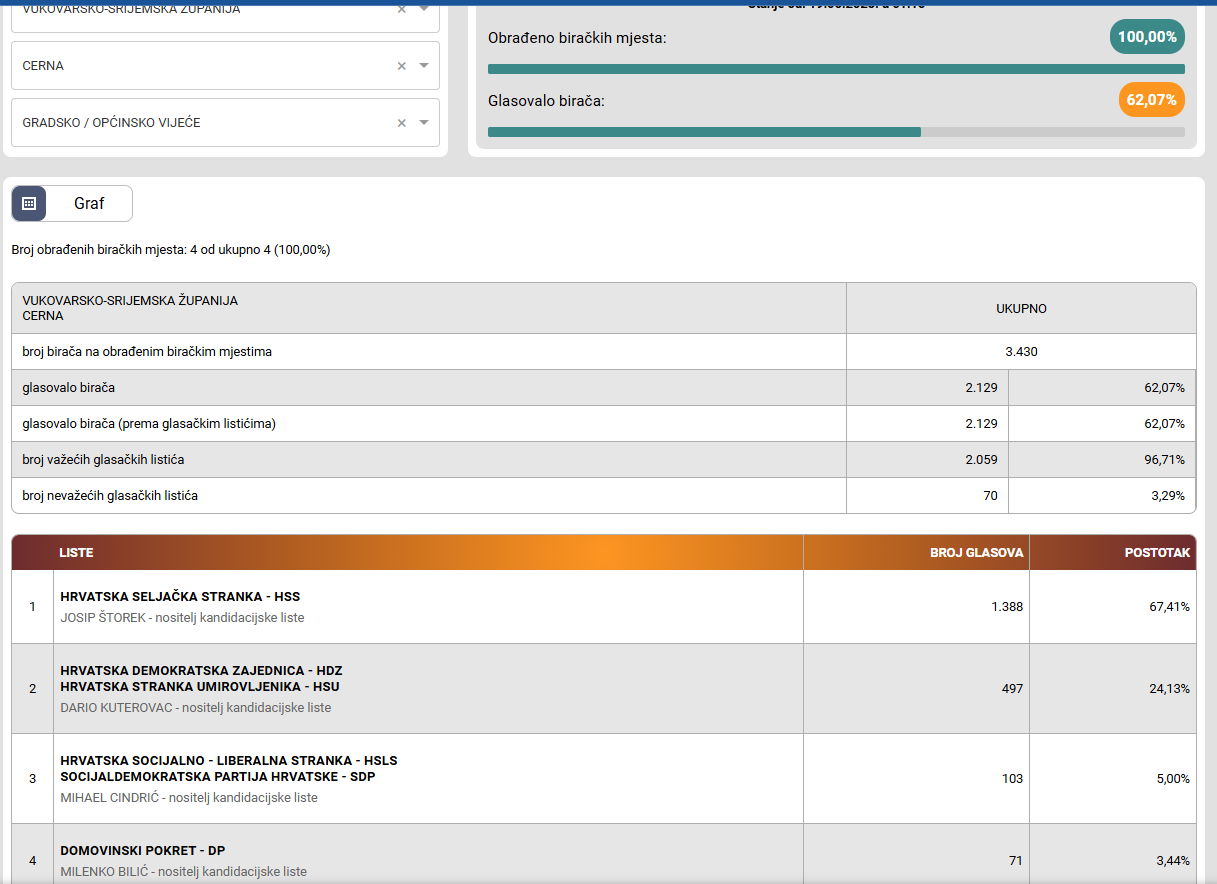Expand the Gradsko / Općinsko vijeće dropdown
Viewport: 1217px width, 884px height.
[424, 123]
